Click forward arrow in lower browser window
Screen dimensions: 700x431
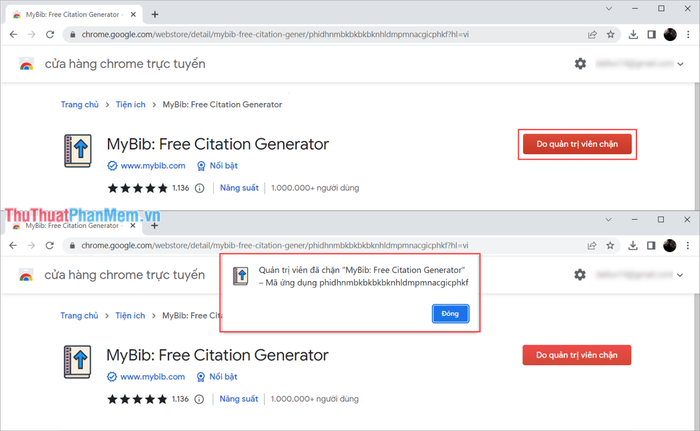click(31, 245)
